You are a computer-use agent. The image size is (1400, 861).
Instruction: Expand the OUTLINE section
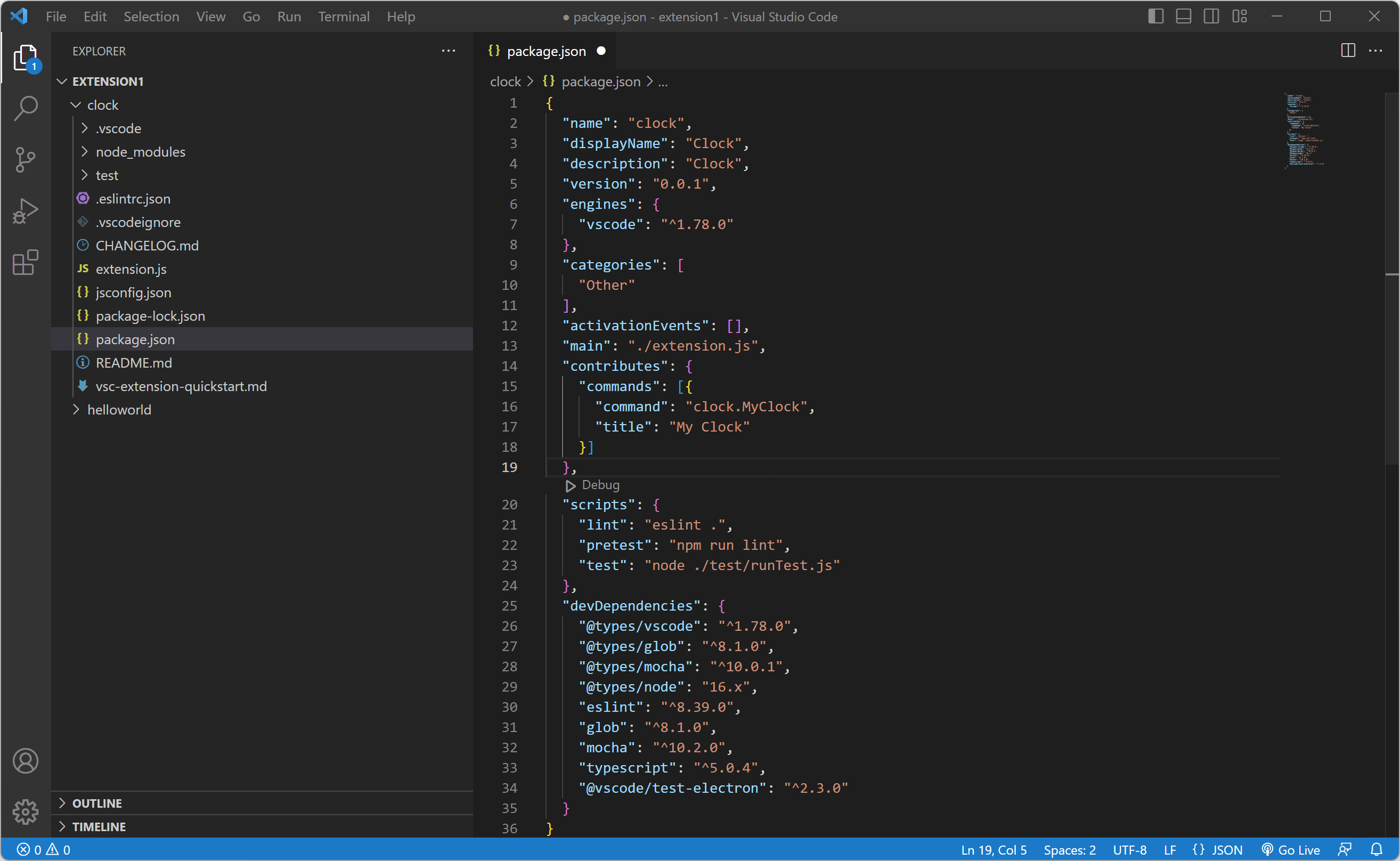[x=97, y=803]
